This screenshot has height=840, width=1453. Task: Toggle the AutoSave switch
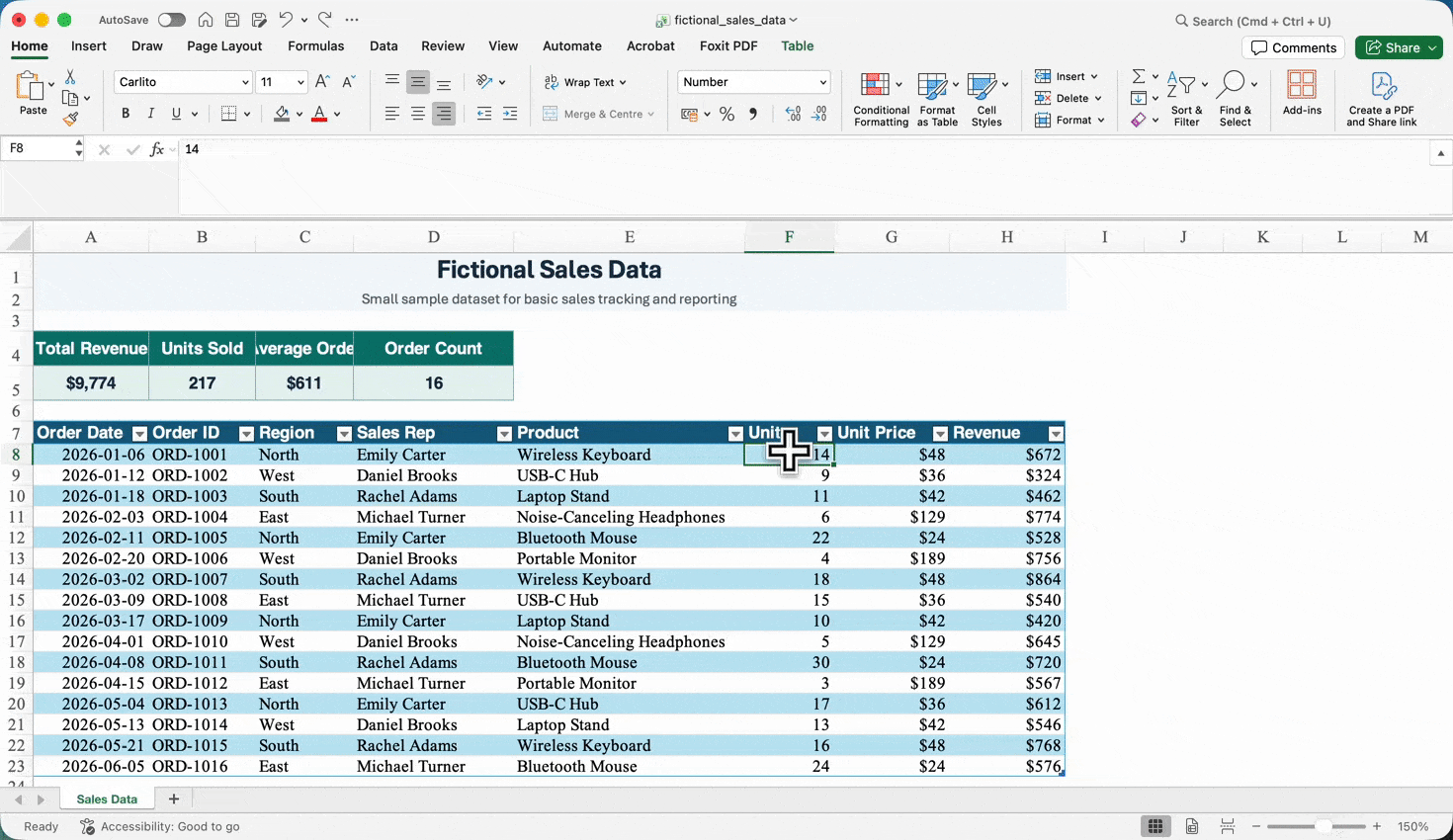click(171, 20)
